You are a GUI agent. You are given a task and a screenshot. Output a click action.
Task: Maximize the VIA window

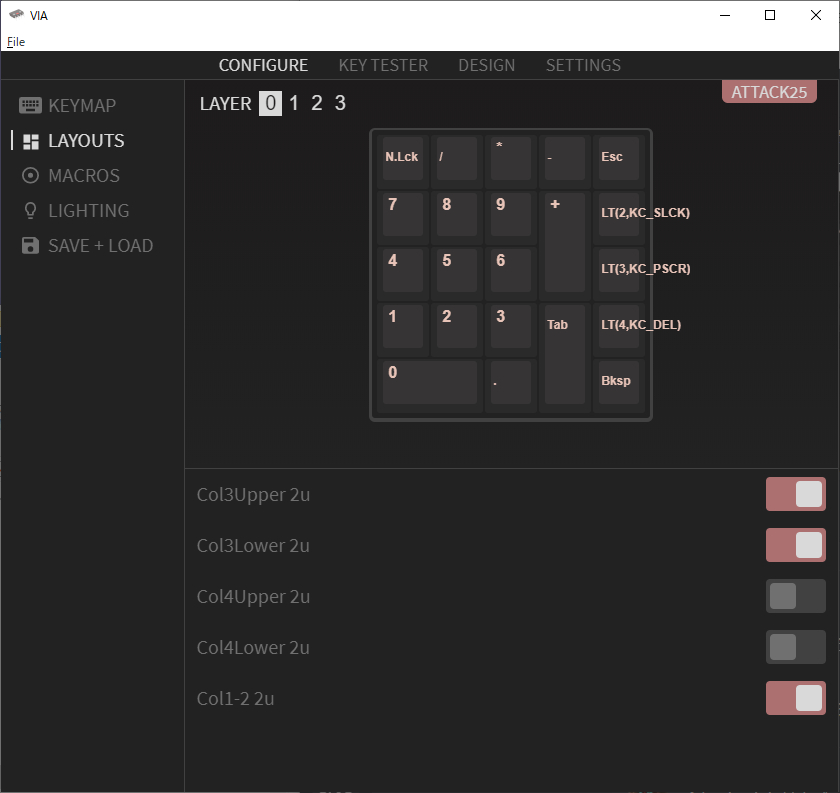click(x=770, y=15)
